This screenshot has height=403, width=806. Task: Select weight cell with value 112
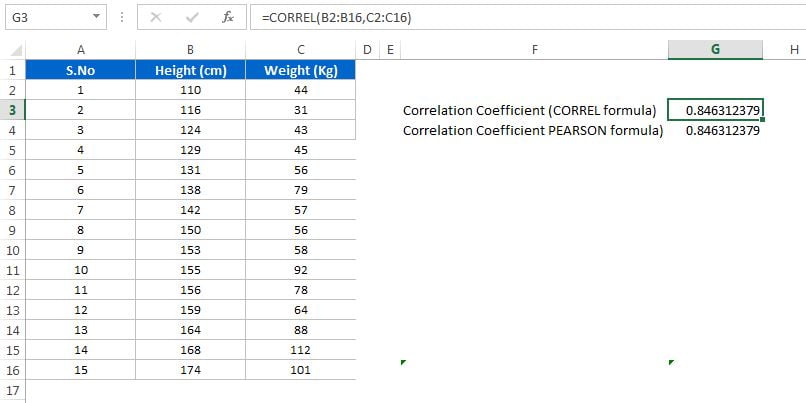click(x=301, y=351)
